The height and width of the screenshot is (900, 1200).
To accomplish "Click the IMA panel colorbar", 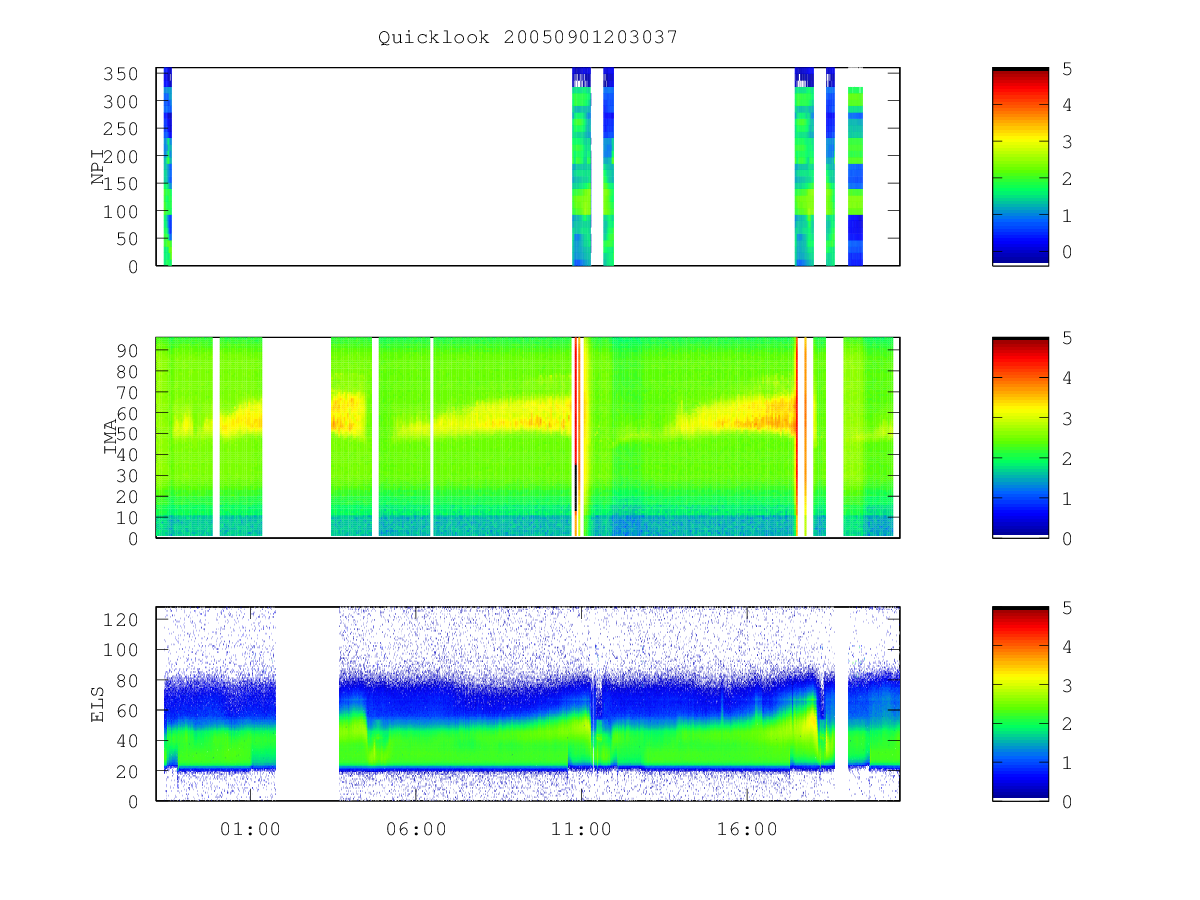I will (1020, 437).
